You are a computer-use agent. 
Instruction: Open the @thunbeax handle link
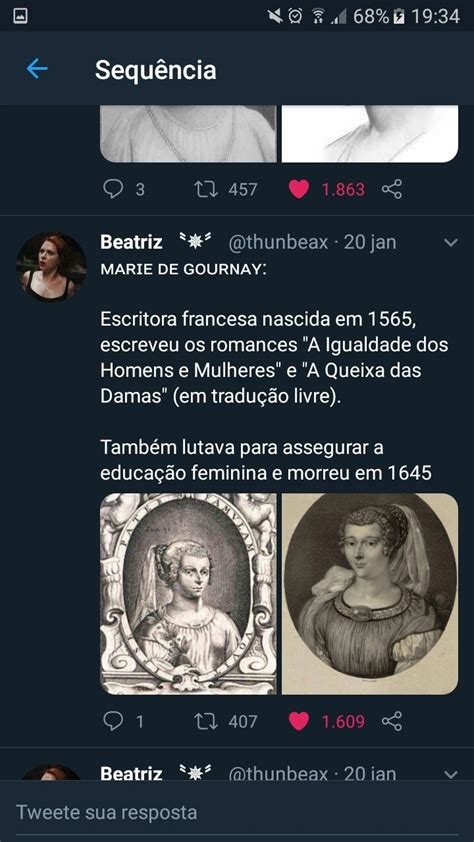(x=278, y=243)
